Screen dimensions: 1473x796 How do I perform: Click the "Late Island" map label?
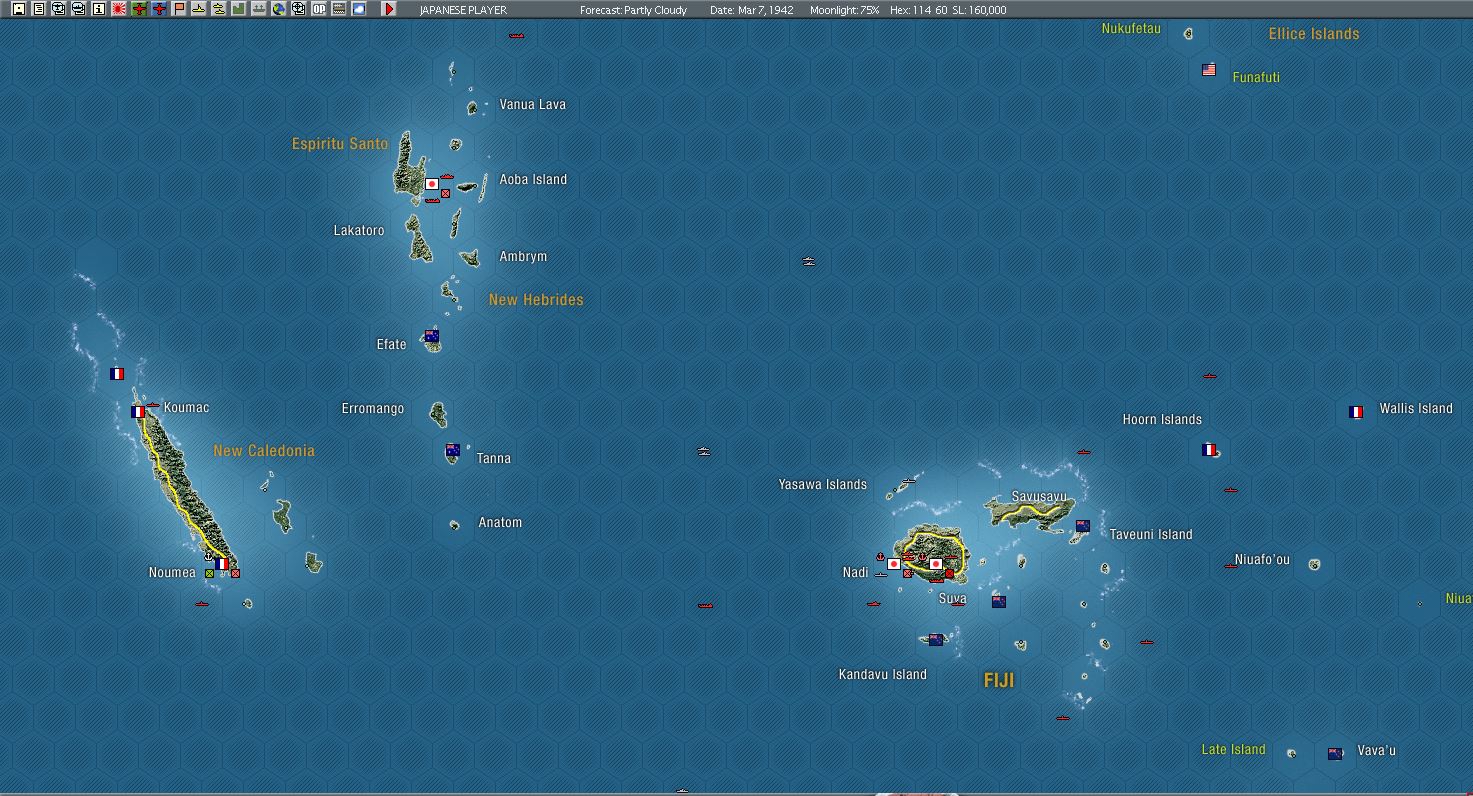coord(1233,750)
